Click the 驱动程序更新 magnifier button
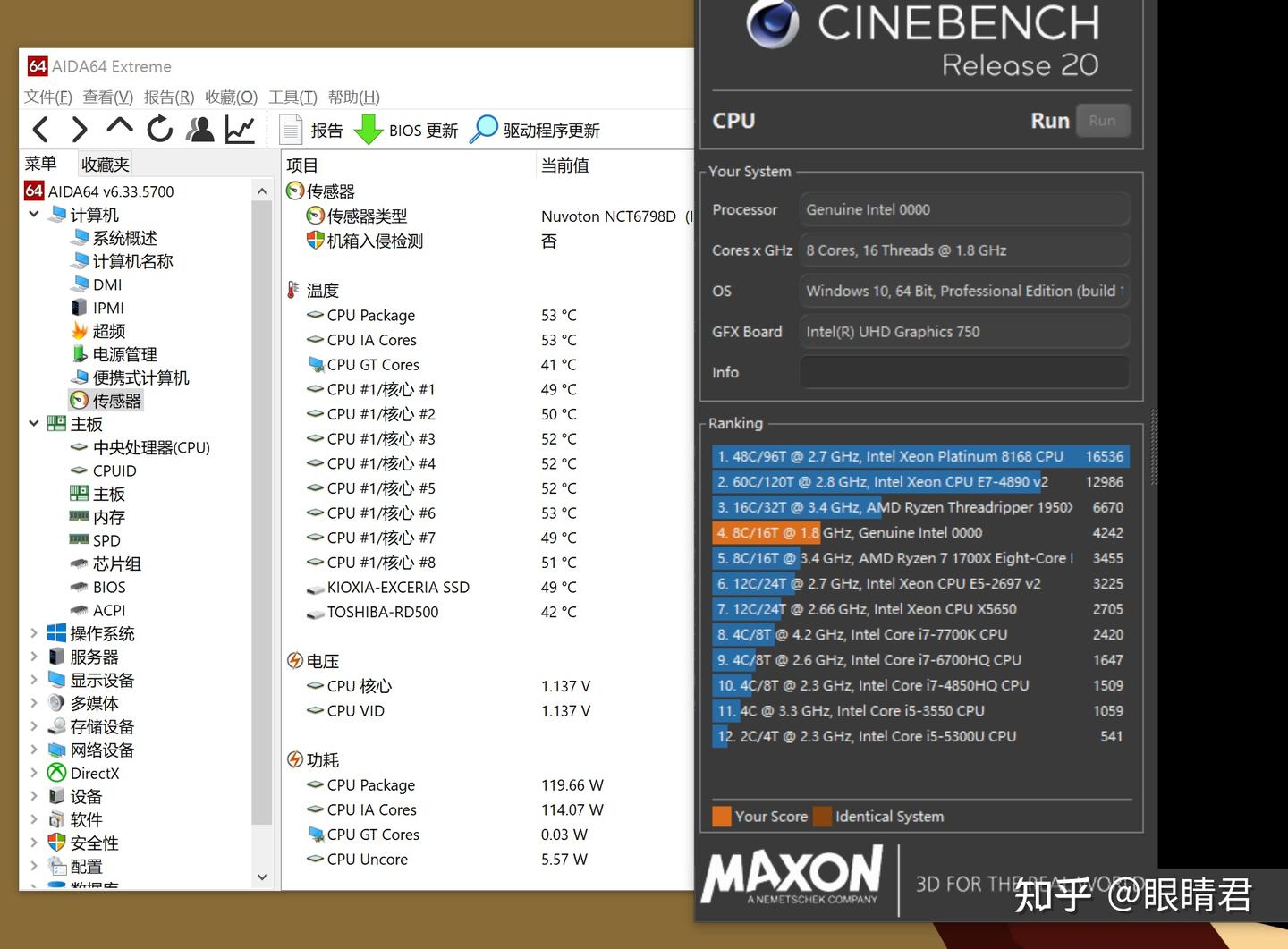The height and width of the screenshot is (949, 1288). tap(534, 131)
